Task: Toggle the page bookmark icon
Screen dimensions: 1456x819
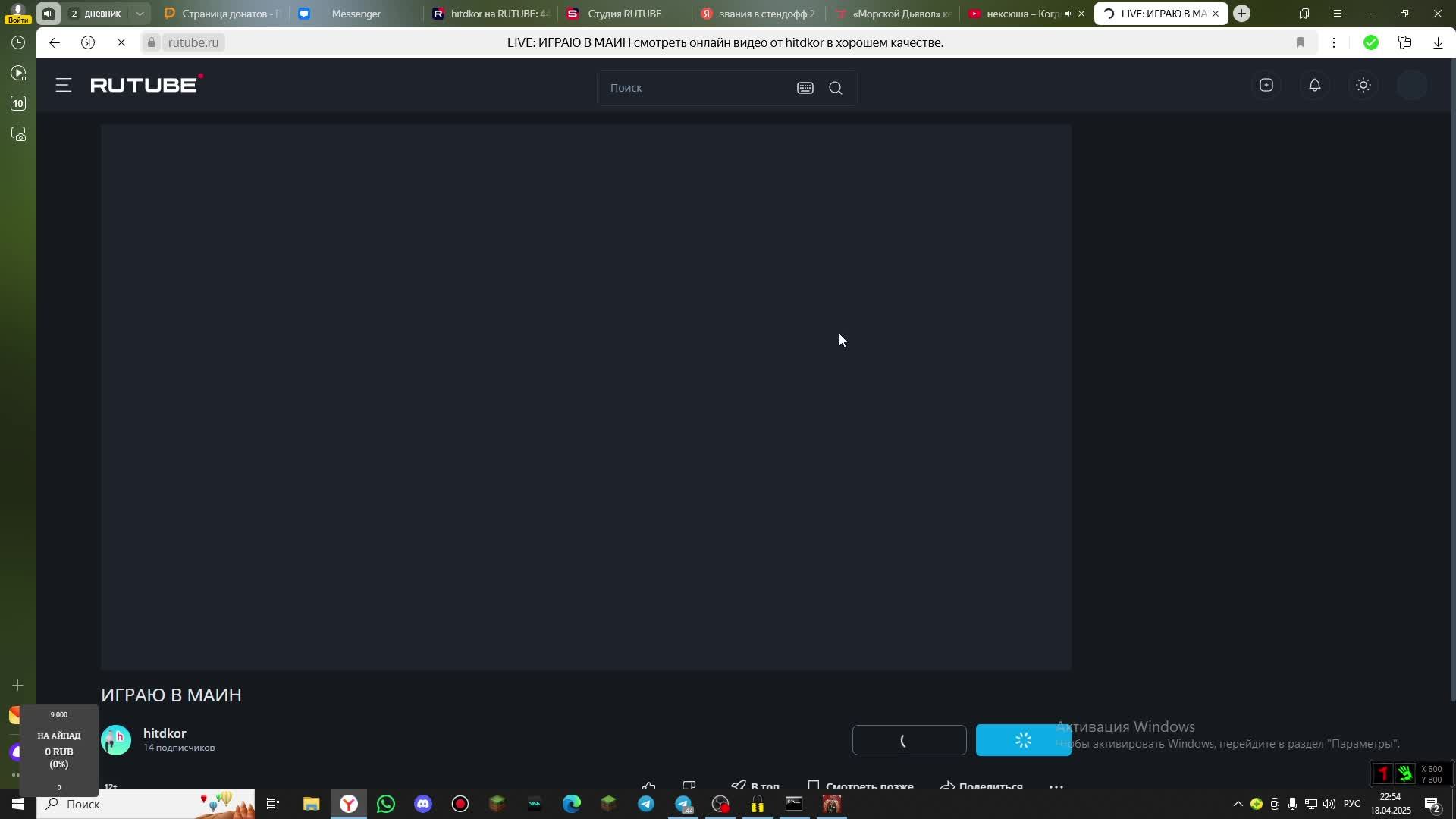Action: click(x=1300, y=42)
